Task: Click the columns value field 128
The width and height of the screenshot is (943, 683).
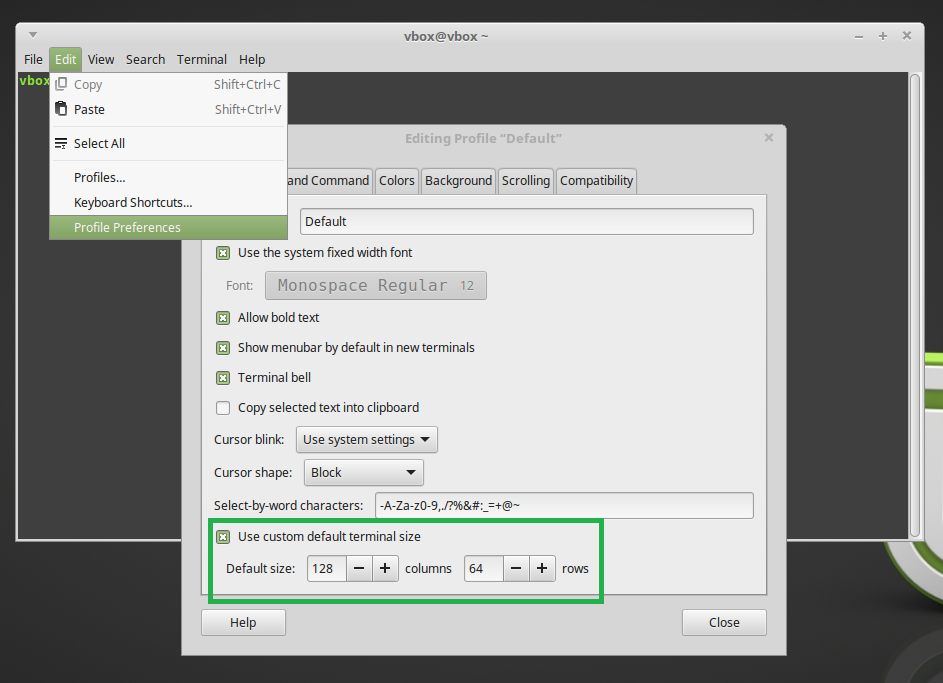Action: click(327, 568)
